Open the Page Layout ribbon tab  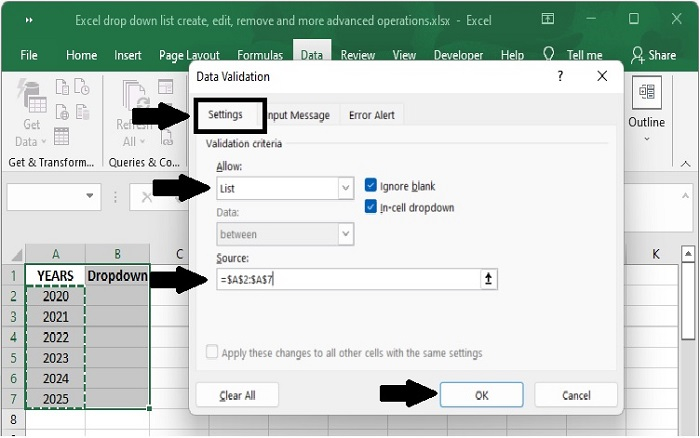coord(189,55)
